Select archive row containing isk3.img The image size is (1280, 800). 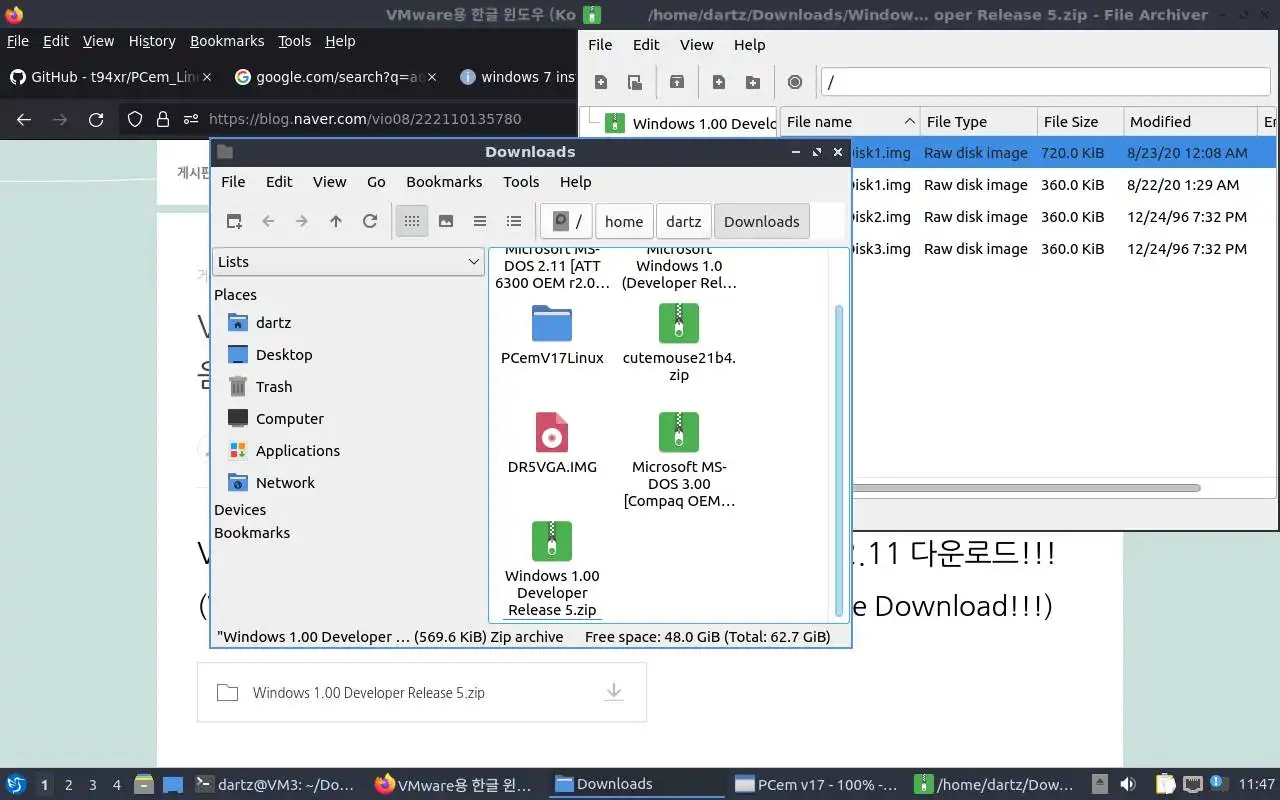[x=1065, y=248]
